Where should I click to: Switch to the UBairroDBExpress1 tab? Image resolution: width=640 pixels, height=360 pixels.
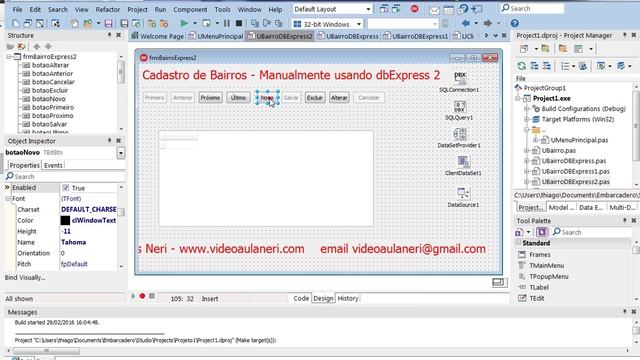tap(416, 36)
